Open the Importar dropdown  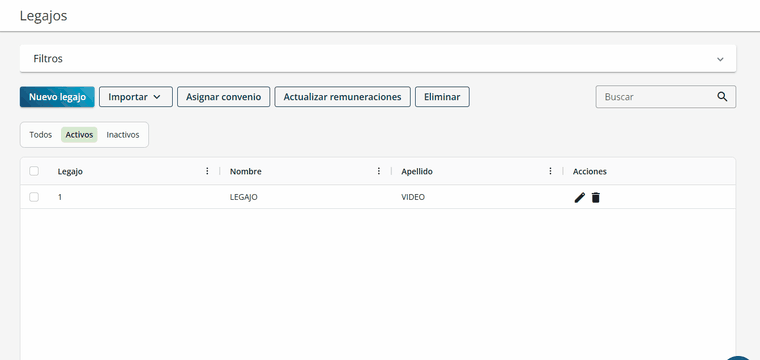pos(136,97)
